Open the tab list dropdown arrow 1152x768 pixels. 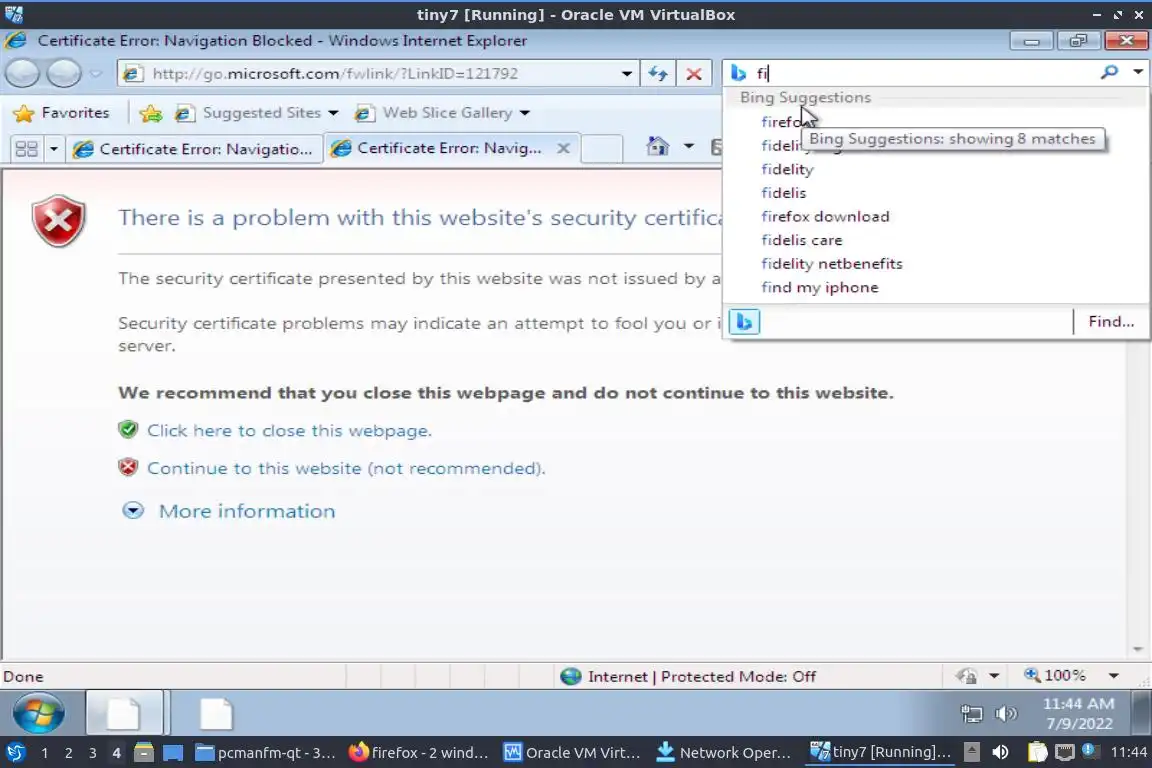tap(54, 148)
